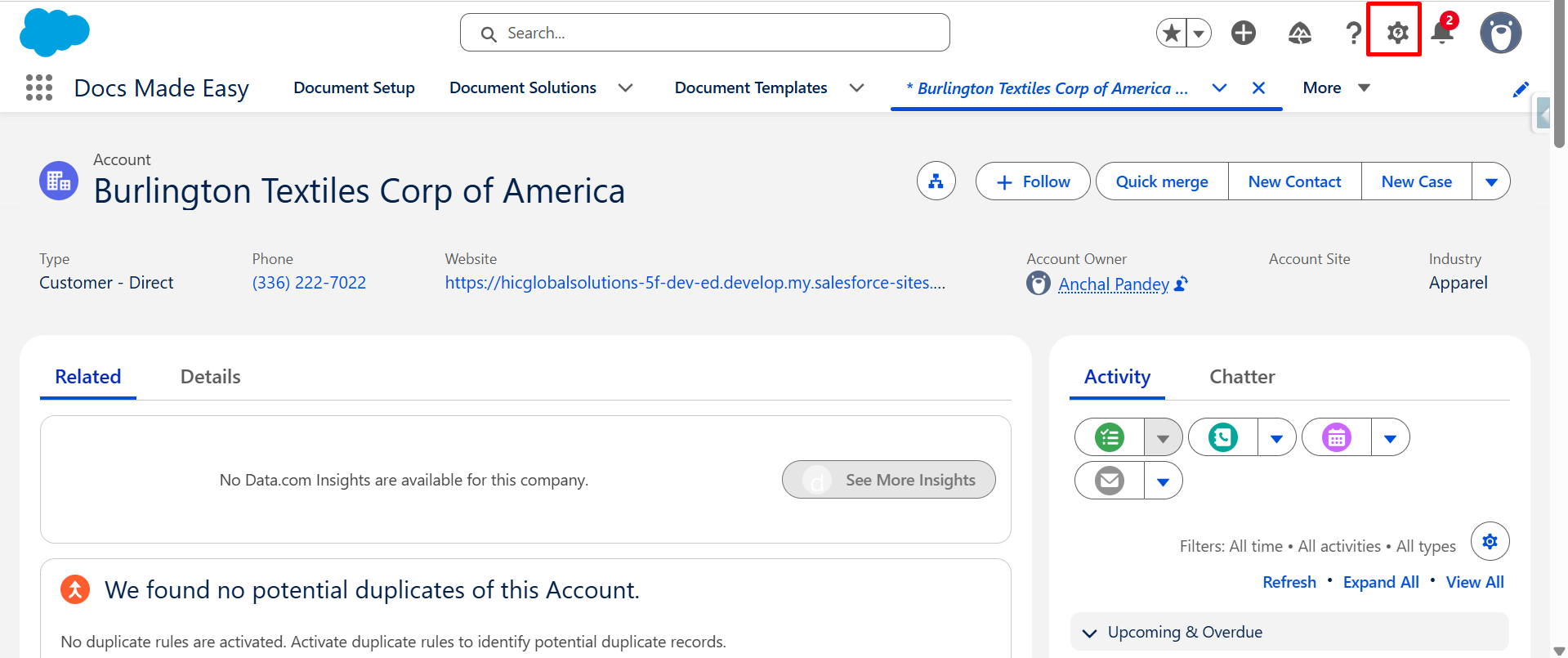Open the Document Templates tab
The height and width of the screenshot is (658, 1568).
(751, 87)
